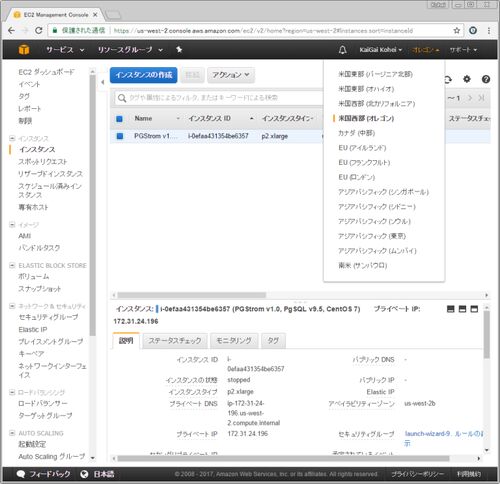Click the search magnifier icon
The width and height of the screenshot is (500, 484).
click(122, 98)
